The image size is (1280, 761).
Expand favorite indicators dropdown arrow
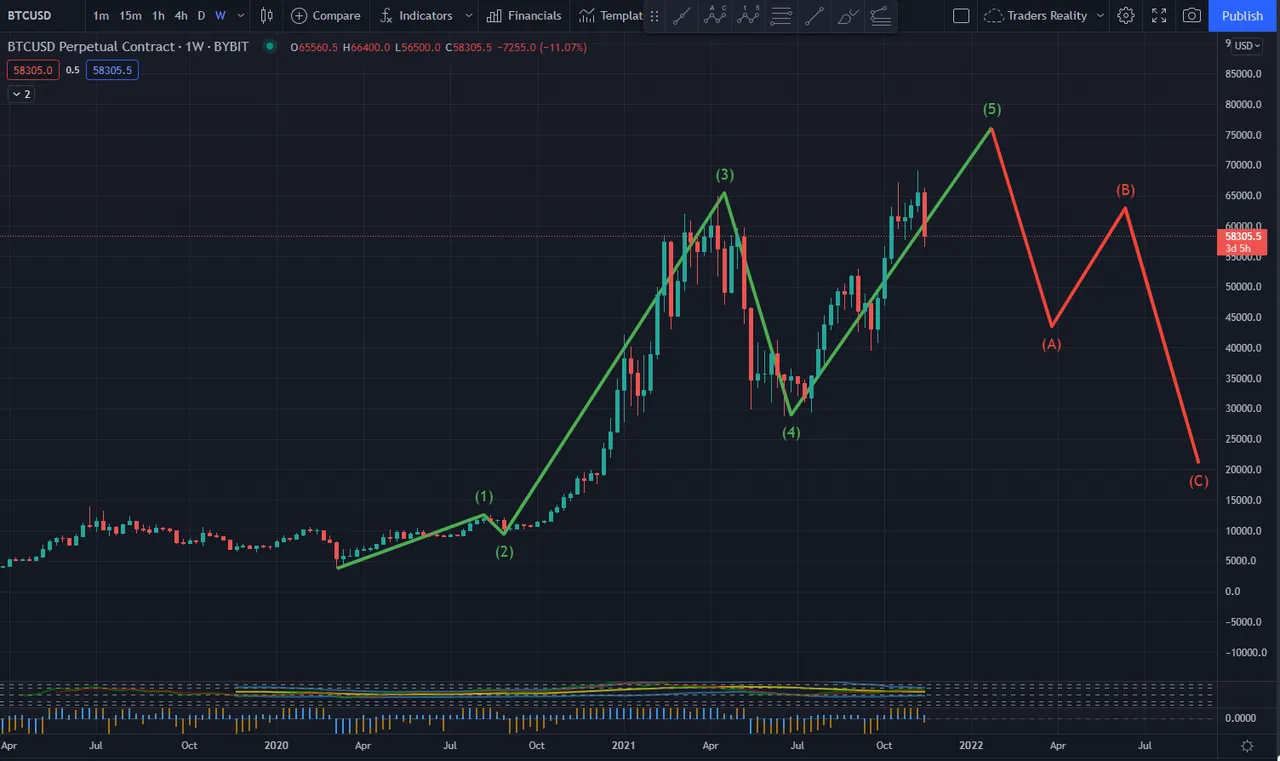pyautogui.click(x=468, y=15)
